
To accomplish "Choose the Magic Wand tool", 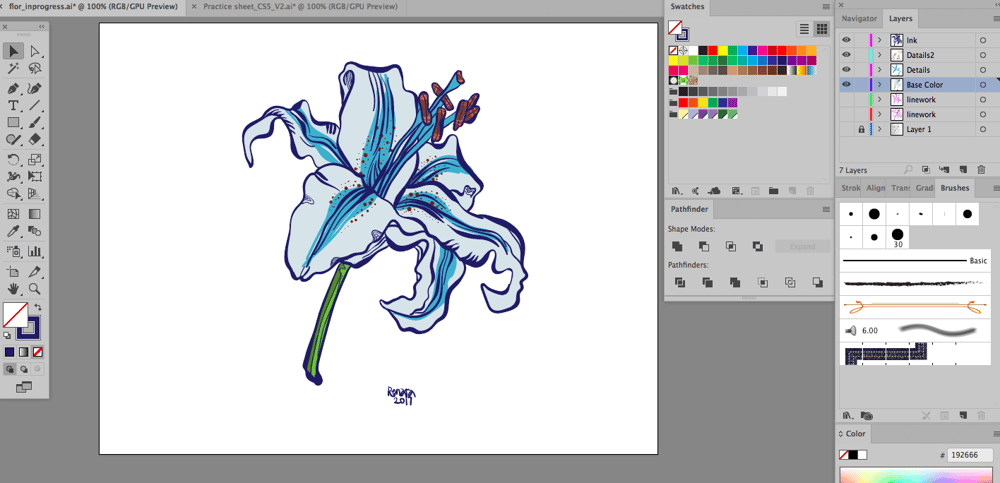I will click(x=13, y=68).
